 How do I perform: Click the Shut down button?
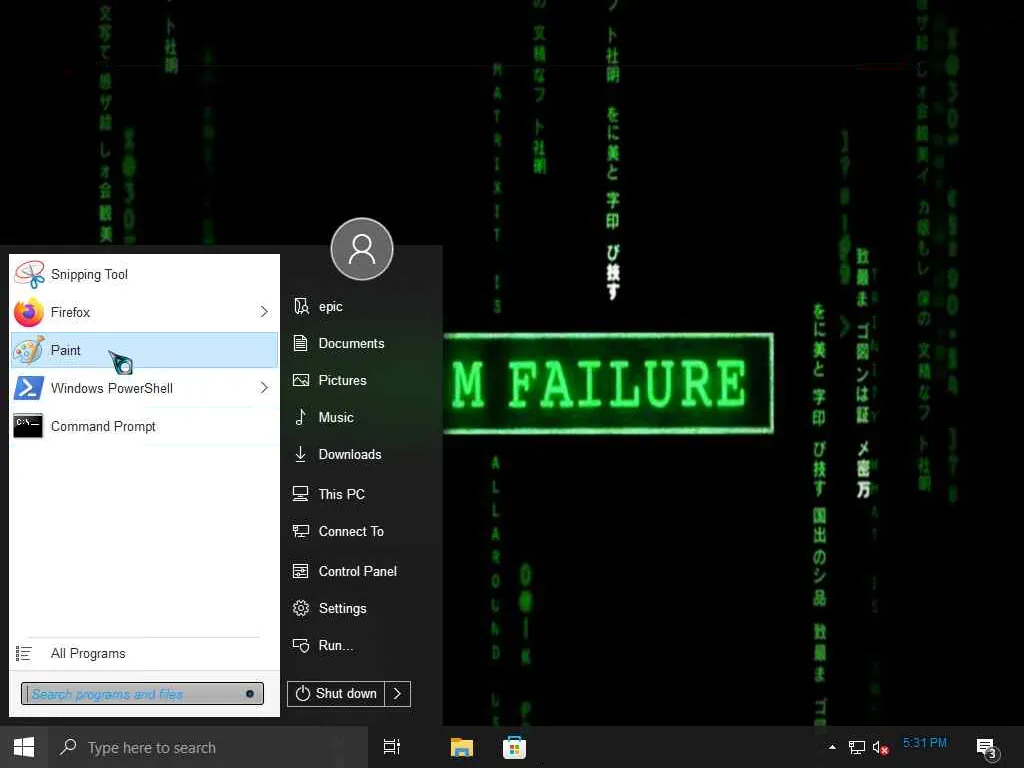click(336, 694)
